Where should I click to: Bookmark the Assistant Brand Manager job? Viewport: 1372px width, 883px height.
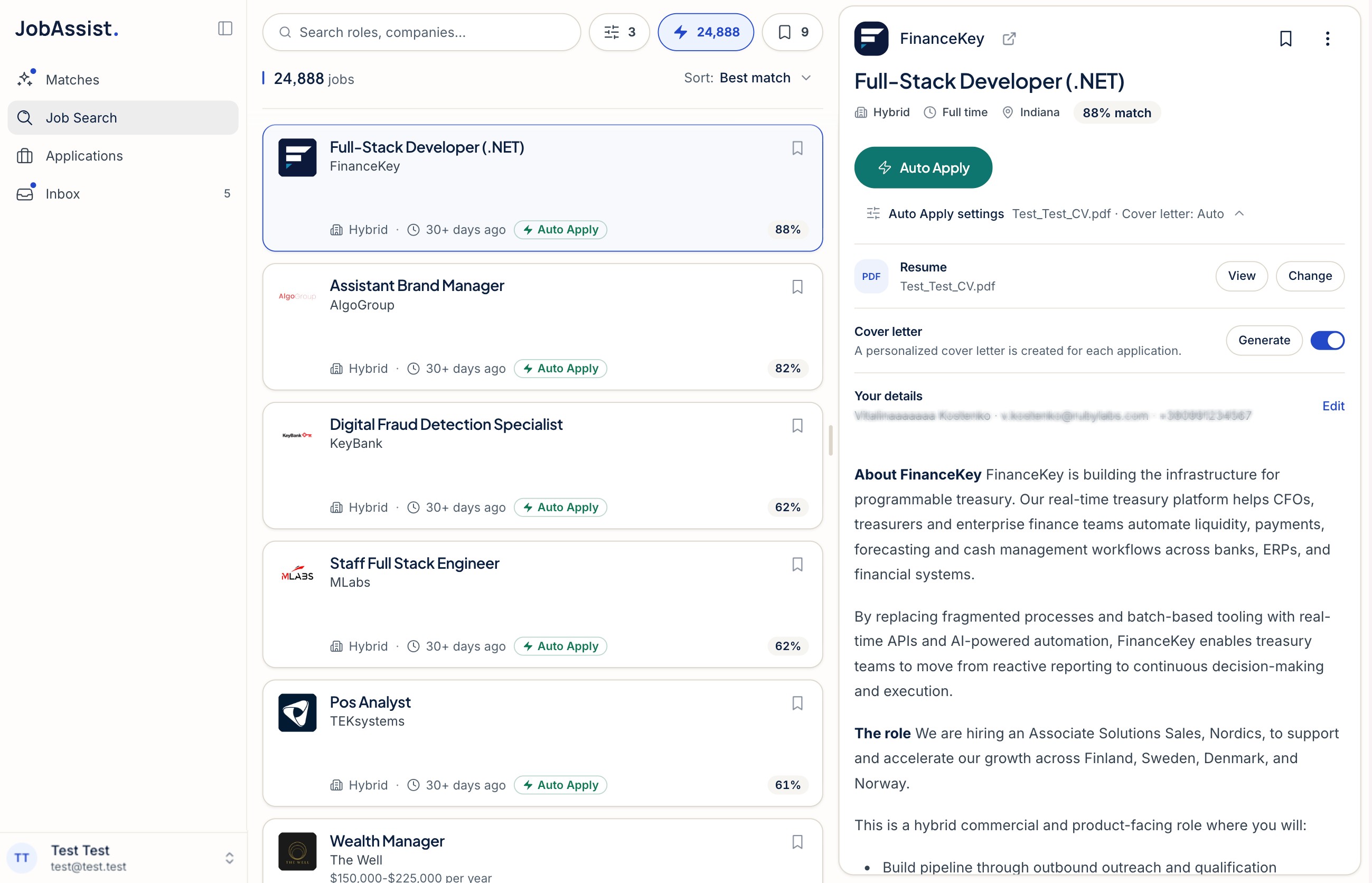pyautogui.click(x=797, y=287)
